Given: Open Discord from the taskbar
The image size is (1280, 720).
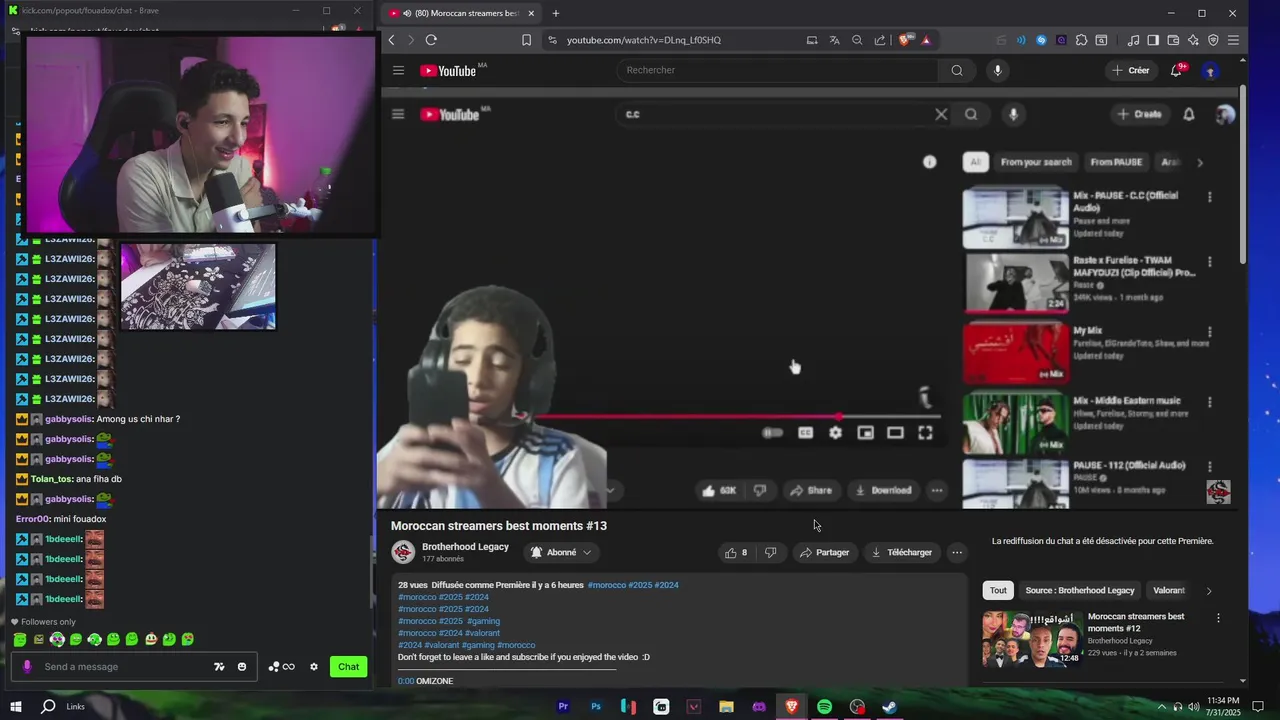Looking at the screenshot, I should (x=759, y=707).
